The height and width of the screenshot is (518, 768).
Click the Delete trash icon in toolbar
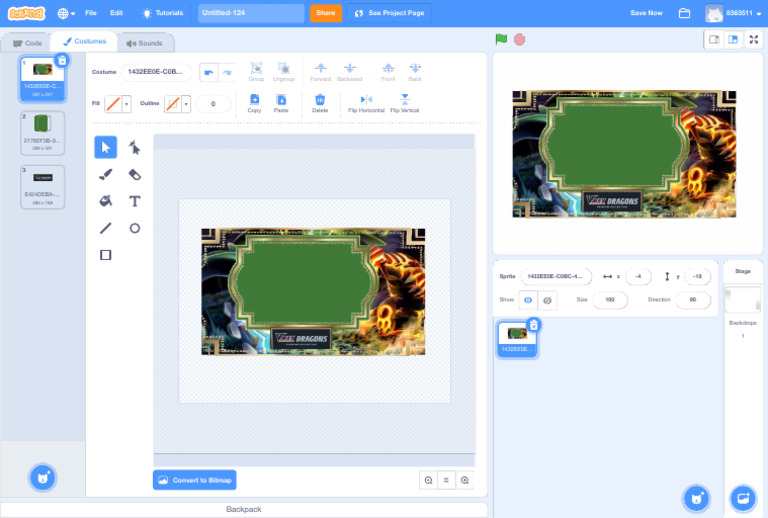click(320, 103)
